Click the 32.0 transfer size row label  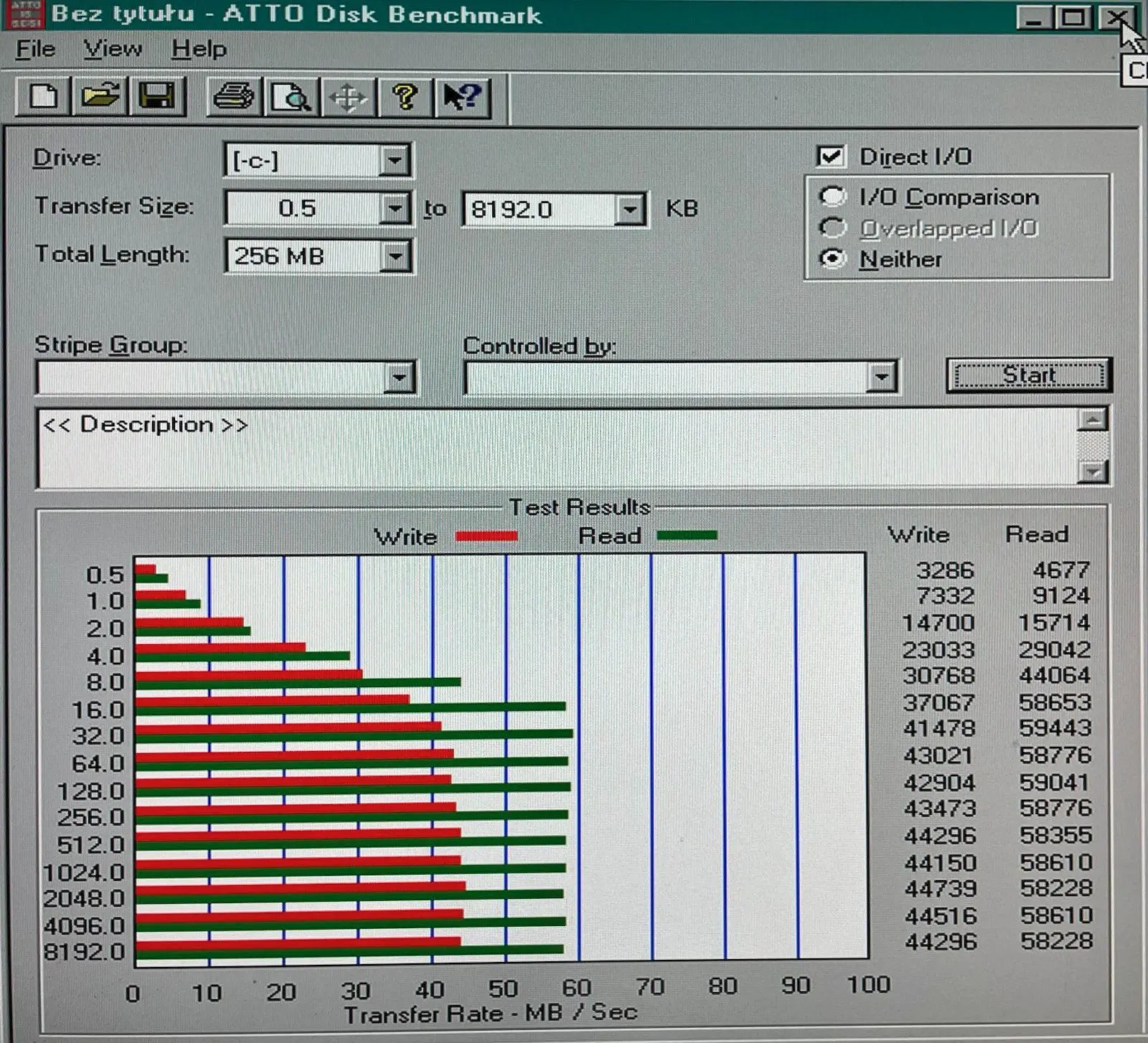pyautogui.click(x=98, y=736)
